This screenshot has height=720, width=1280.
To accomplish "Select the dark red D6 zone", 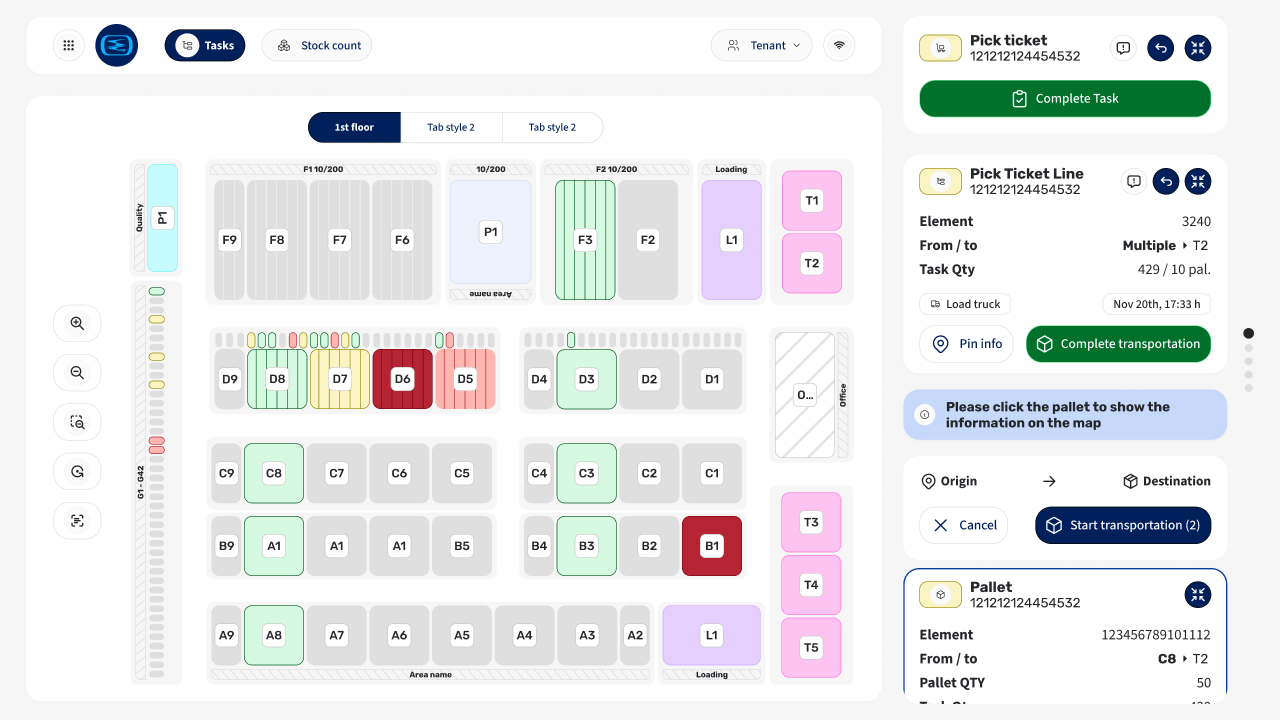I will tap(403, 379).
